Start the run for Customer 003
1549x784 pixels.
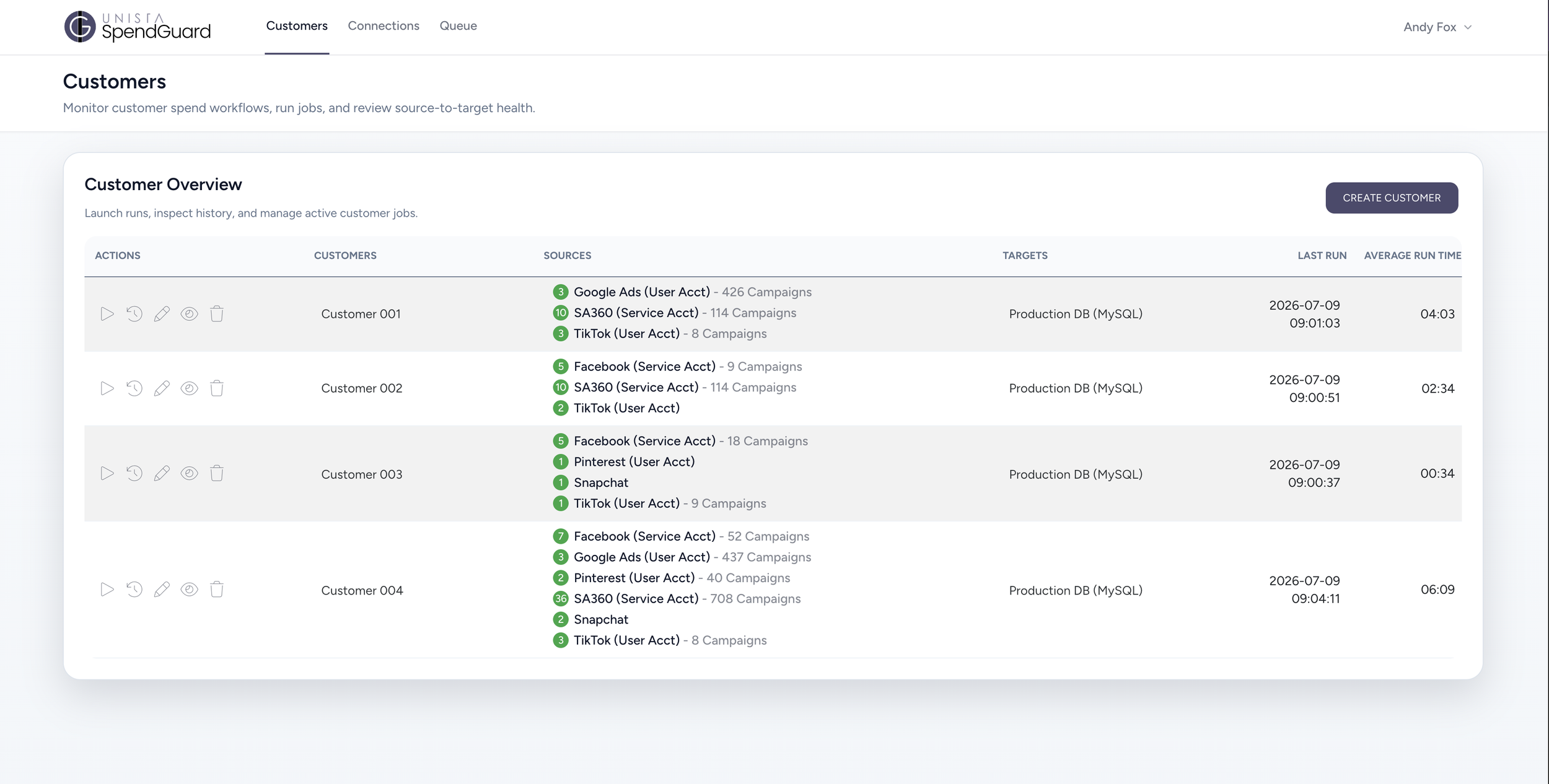(x=107, y=474)
